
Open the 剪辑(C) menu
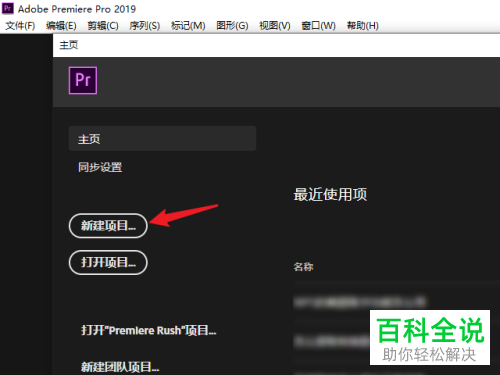tap(103, 26)
